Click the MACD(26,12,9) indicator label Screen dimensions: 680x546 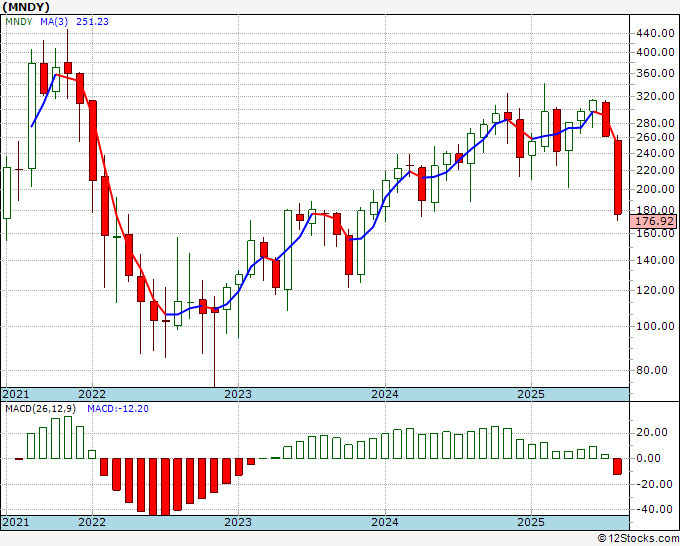(x=41, y=409)
